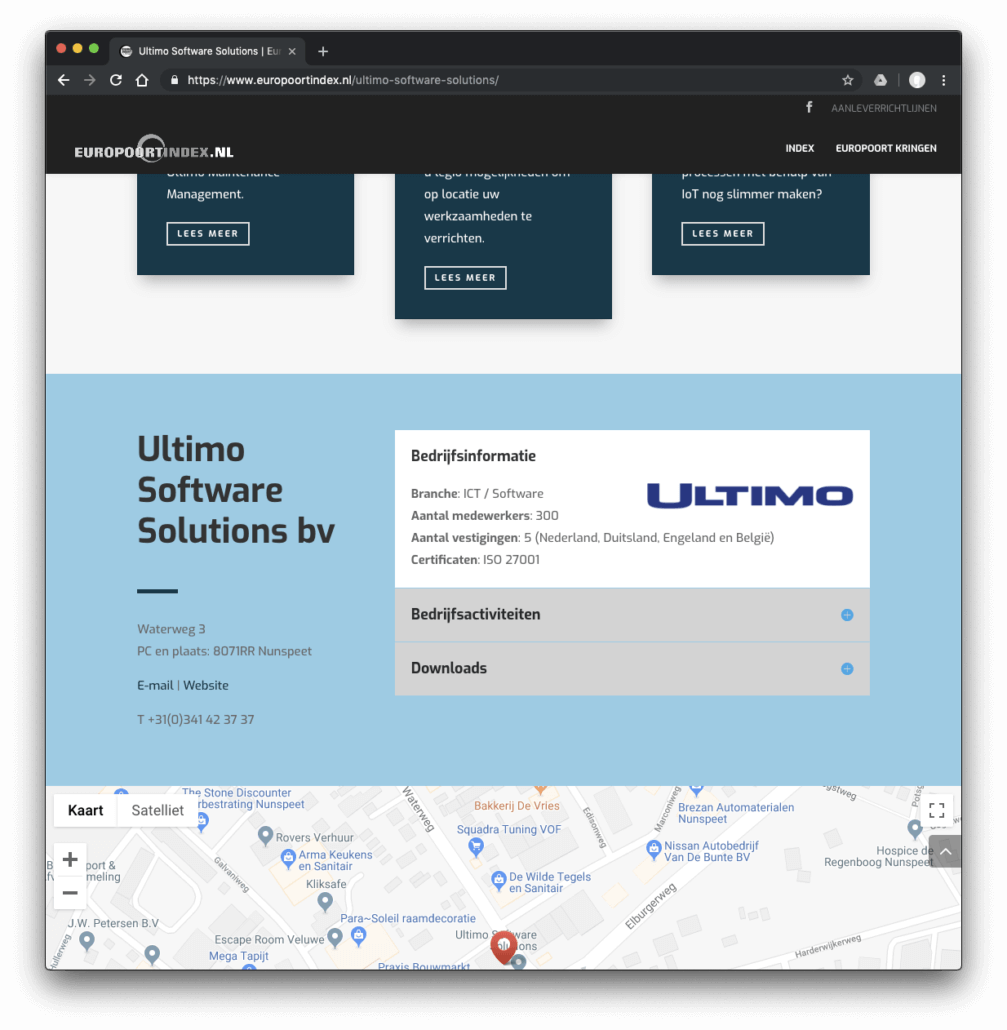Click the red Ultimo location marker
This screenshot has width=1007, height=1030.
coord(504,947)
